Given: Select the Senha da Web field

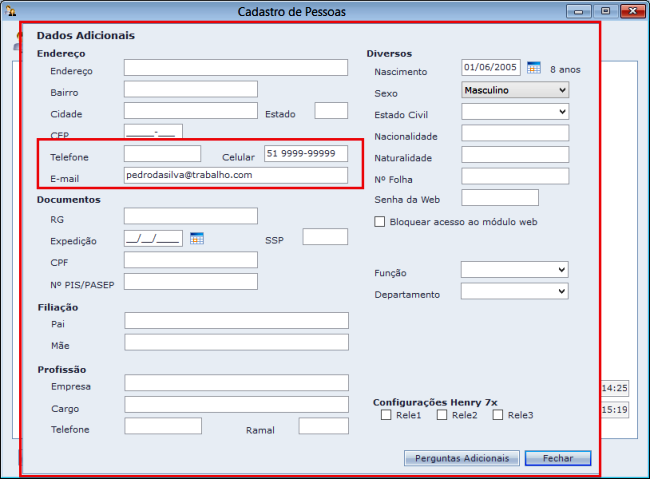Looking at the screenshot, I should (x=500, y=198).
